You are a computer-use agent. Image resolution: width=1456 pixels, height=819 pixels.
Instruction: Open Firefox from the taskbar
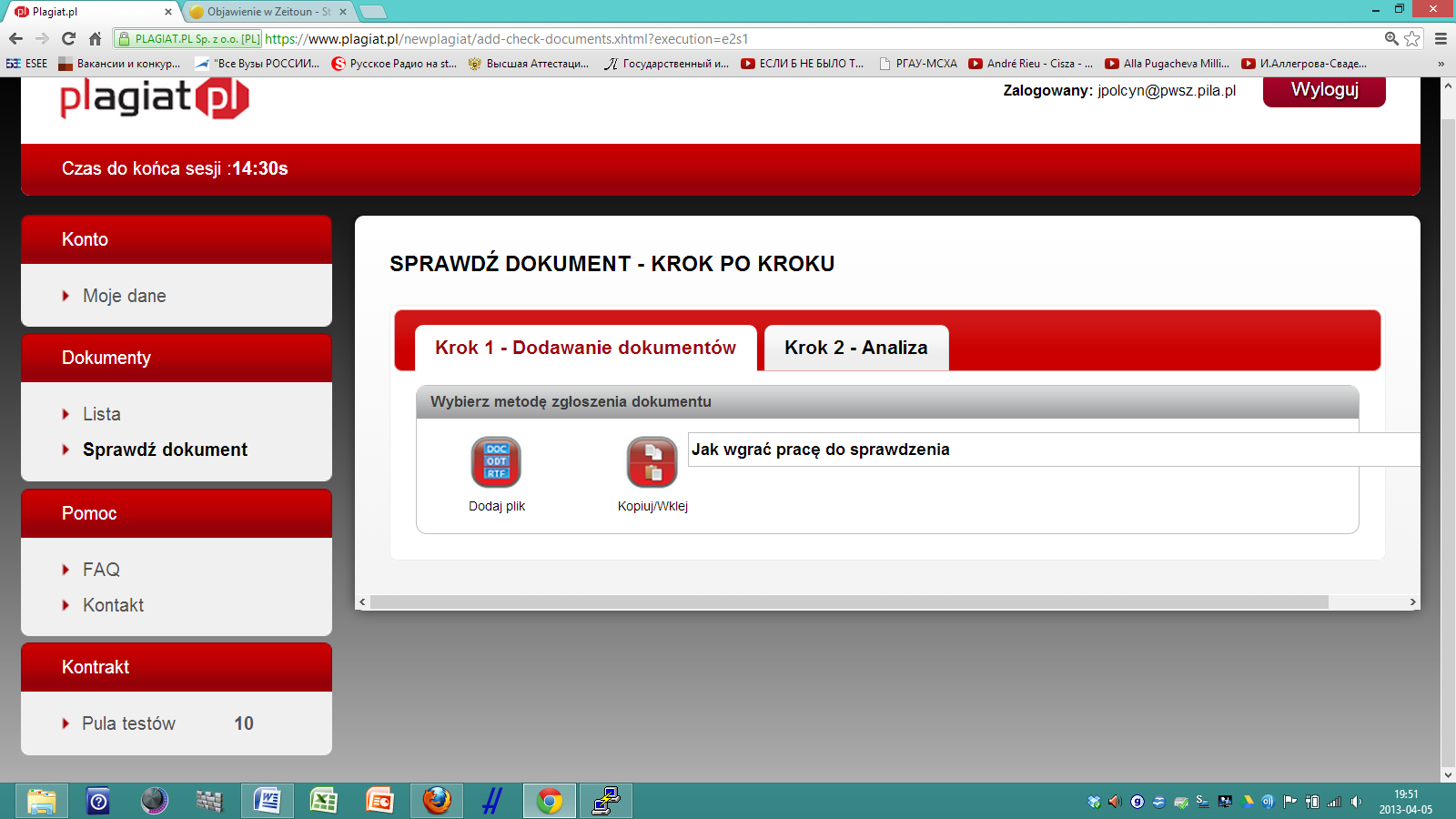[x=436, y=801]
